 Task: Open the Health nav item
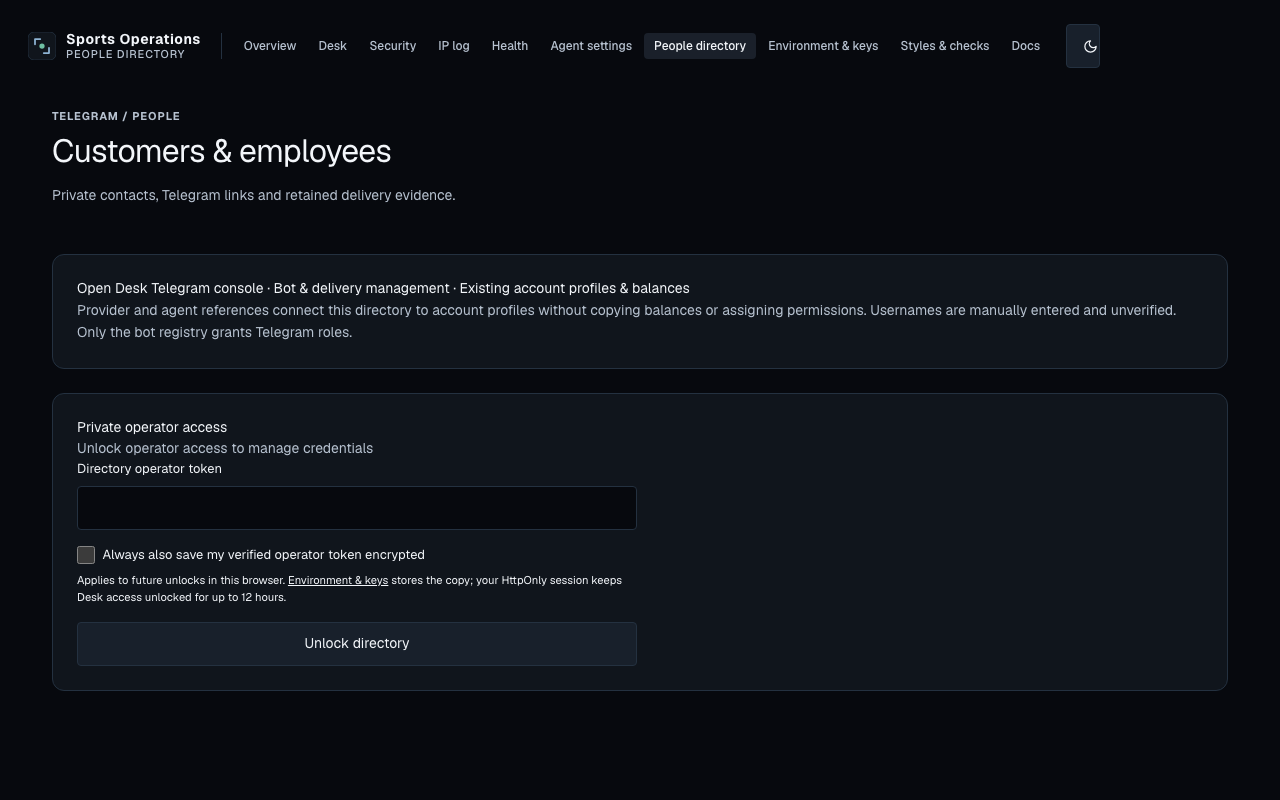(510, 46)
